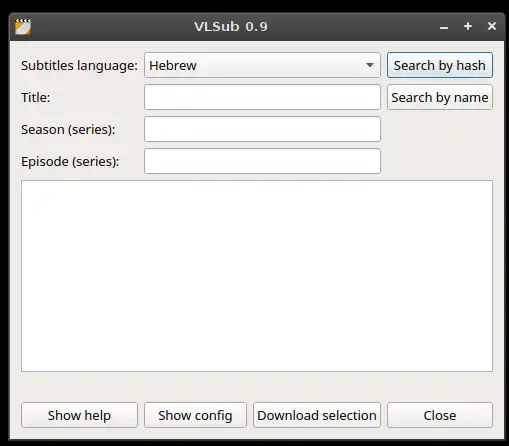Open the Show help button
509x446 pixels.
(x=79, y=415)
